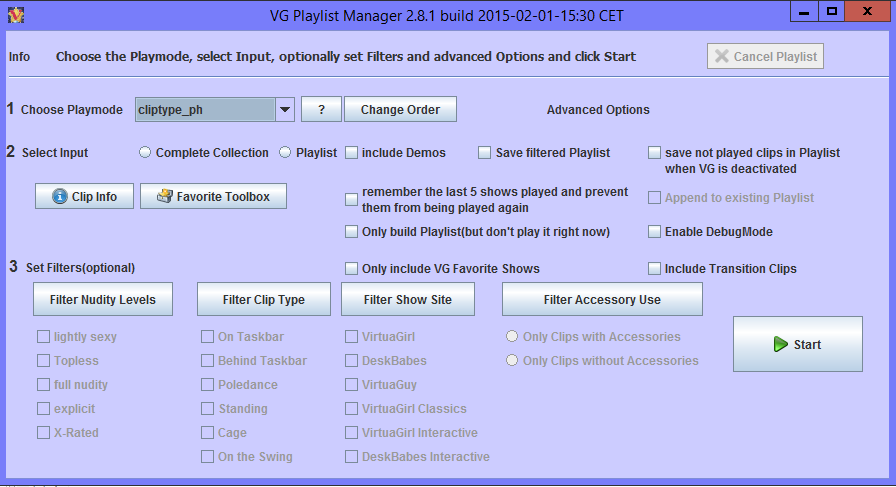Maximize the Playlist Manager window
This screenshot has width=896, height=487.
(x=831, y=12)
